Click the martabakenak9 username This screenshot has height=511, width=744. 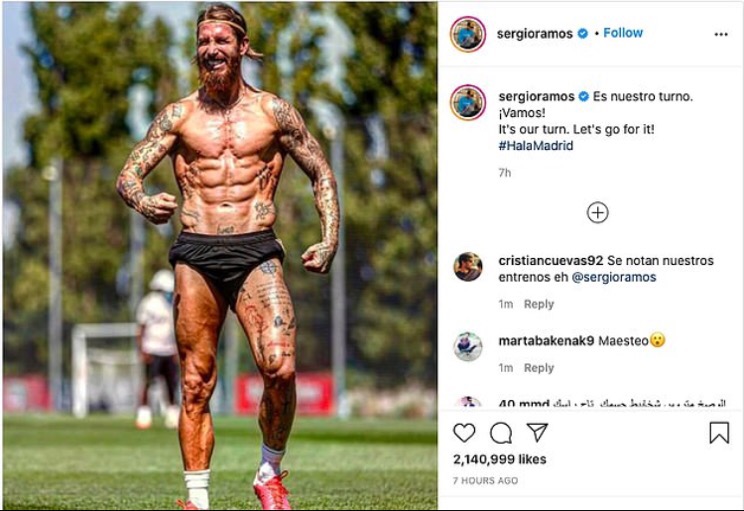(546, 341)
